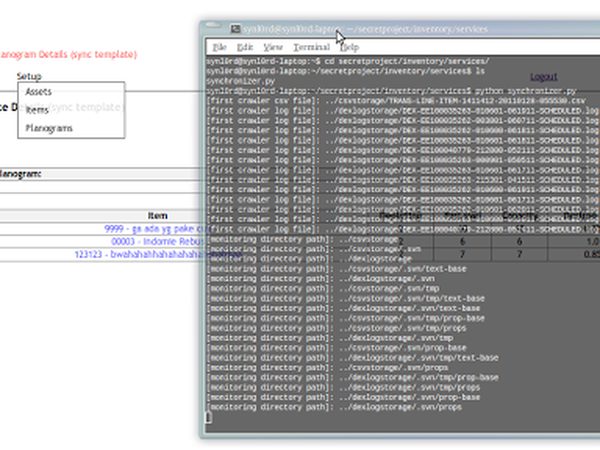Open the Terminal menu in the menu bar

[311, 47]
